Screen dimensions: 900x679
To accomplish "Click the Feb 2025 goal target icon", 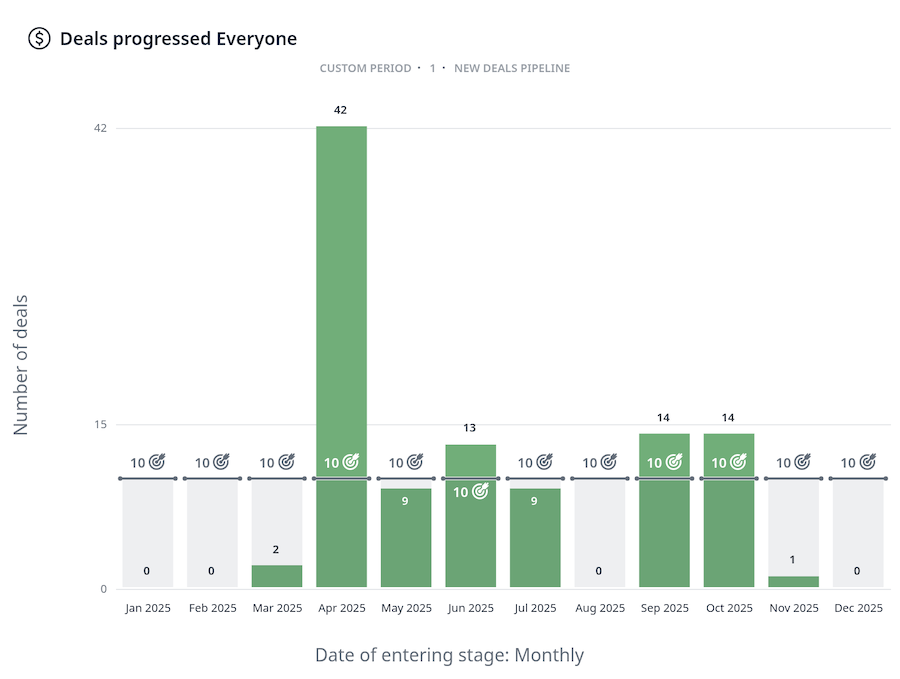I will pos(221,462).
